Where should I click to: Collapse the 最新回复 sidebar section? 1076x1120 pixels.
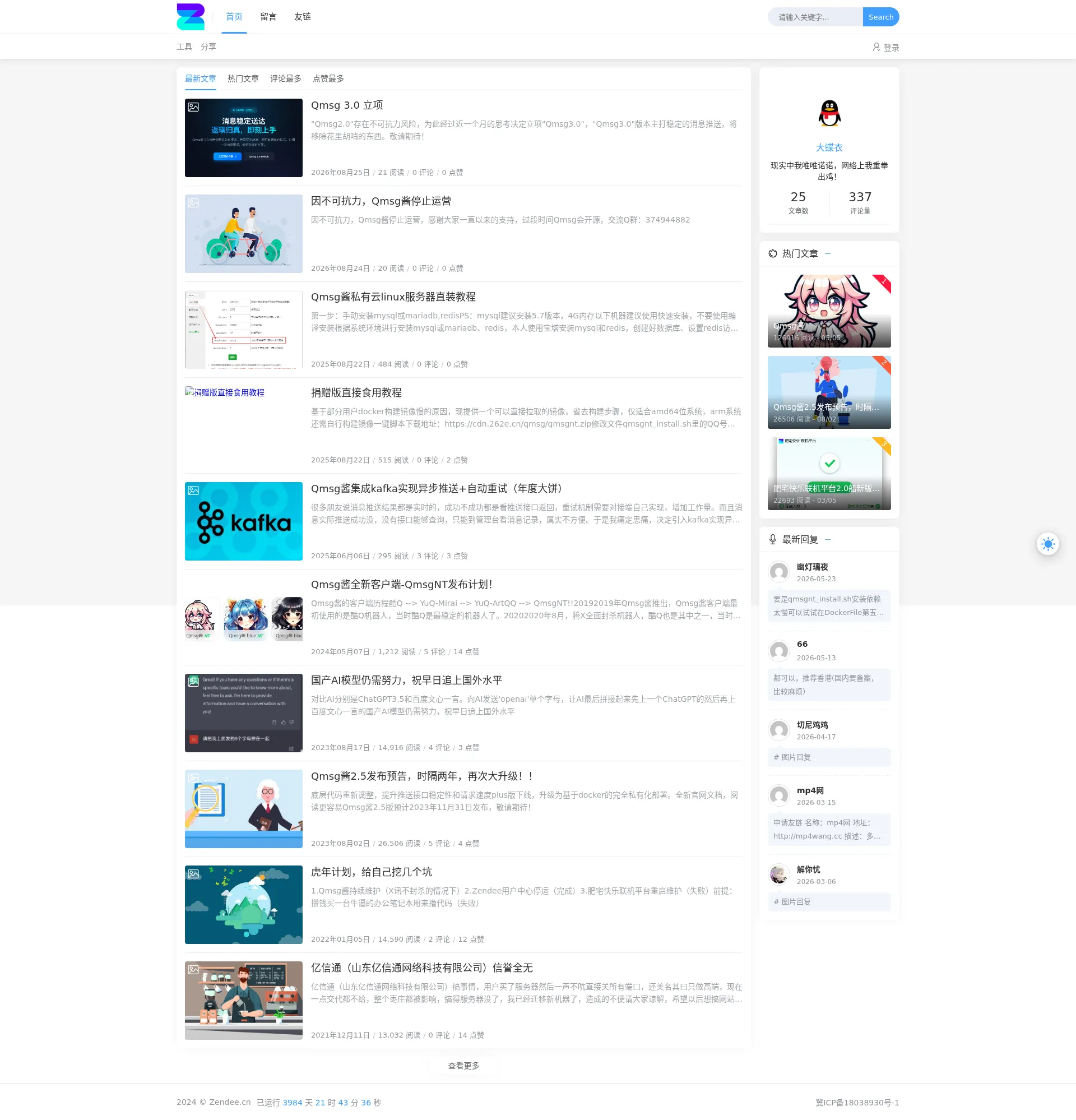pos(827,539)
